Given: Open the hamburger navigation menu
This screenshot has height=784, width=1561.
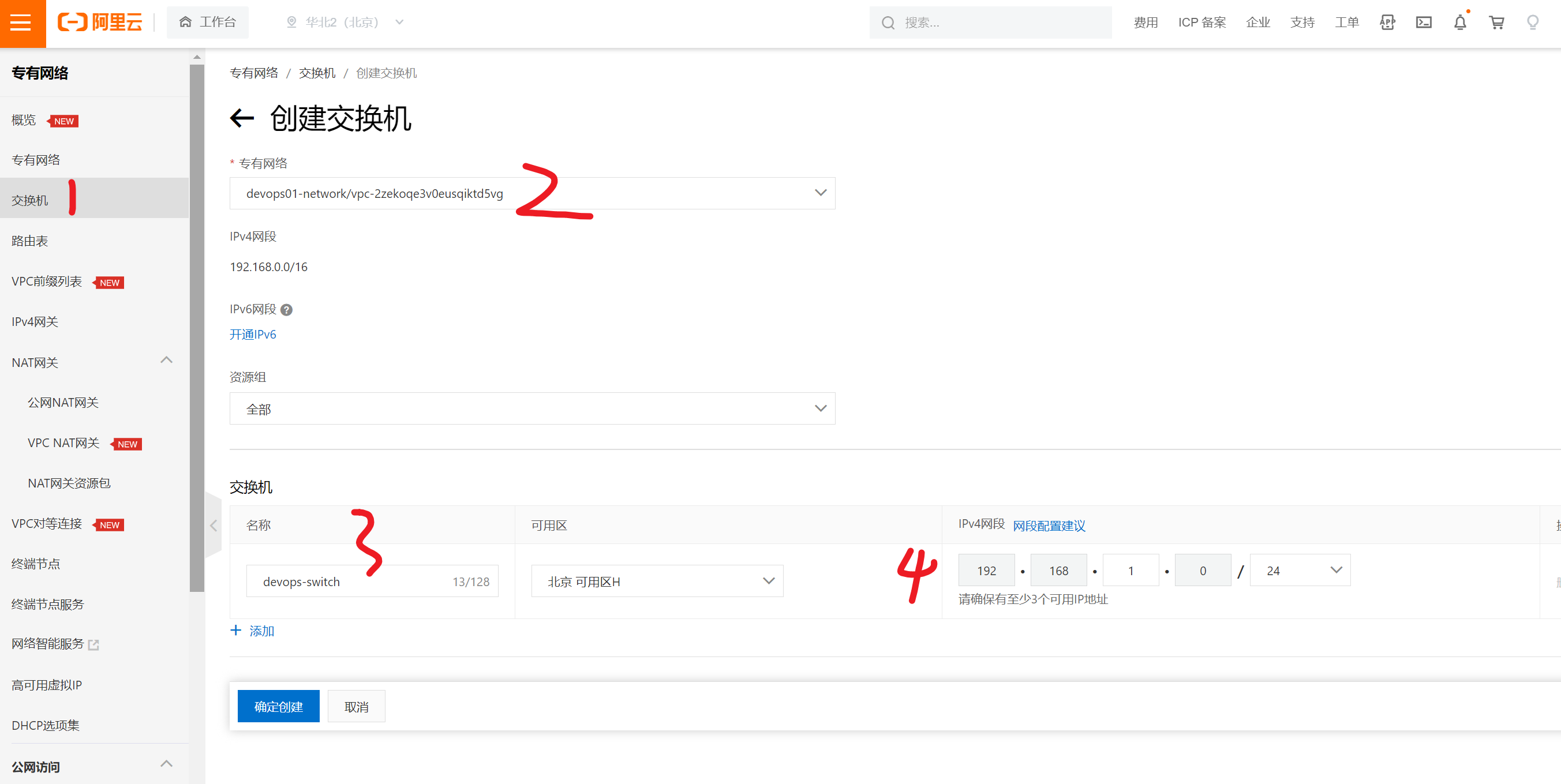Looking at the screenshot, I should click(x=21, y=23).
